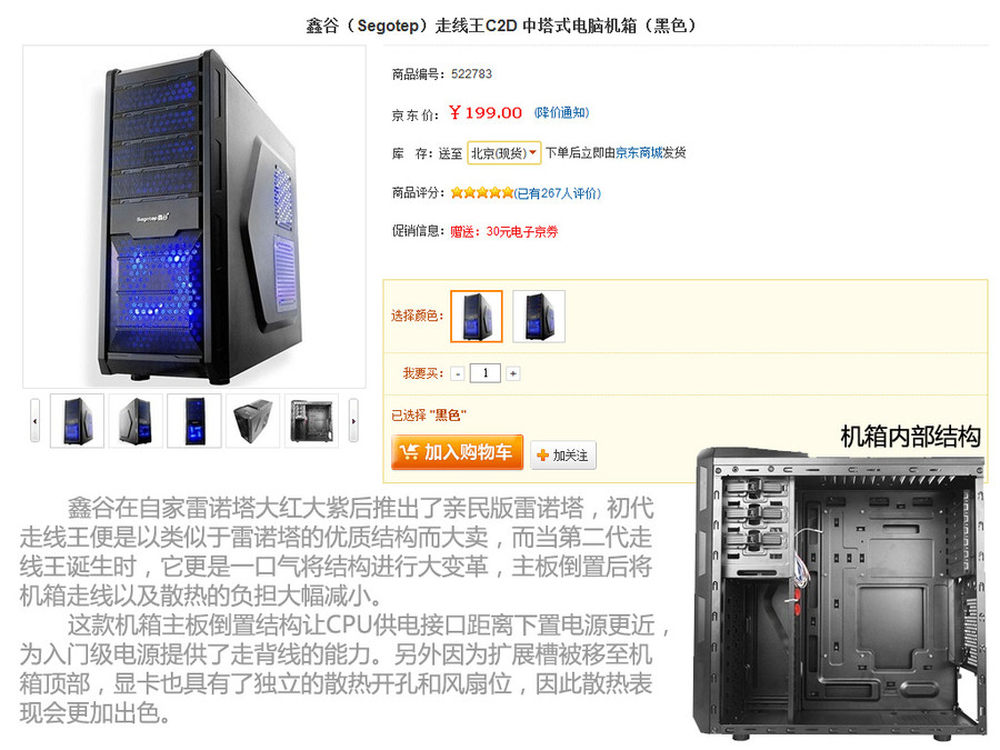Follow the 京东商城 link
Viewport: 1000px width, 750px height.
(639, 152)
